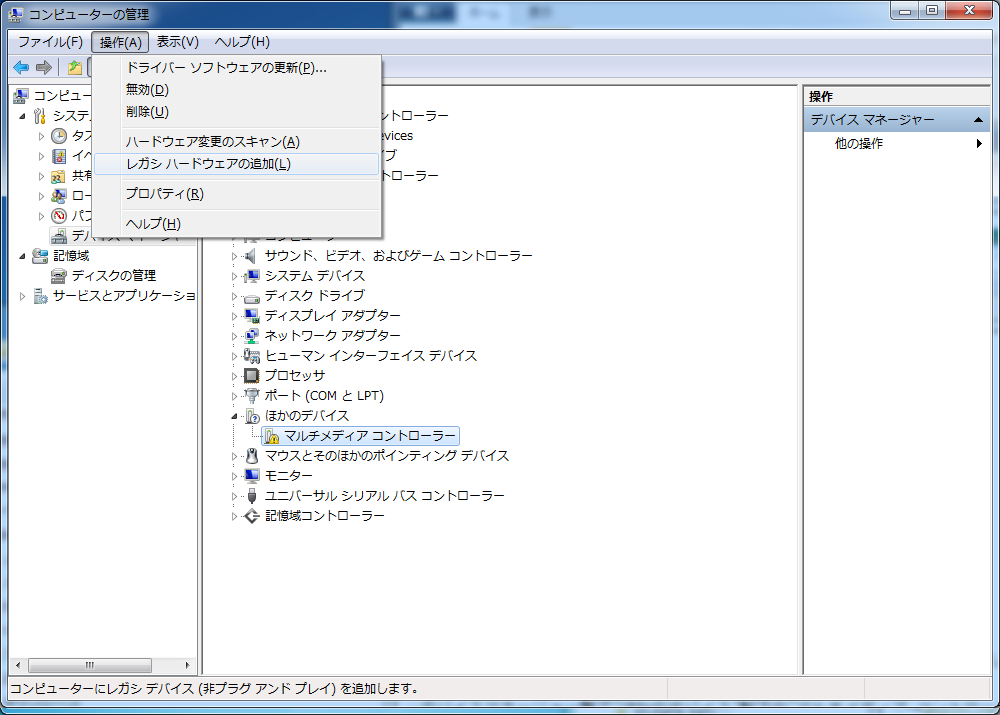Collapse the ほかのデバイス category
The image size is (1000, 715).
point(234,415)
